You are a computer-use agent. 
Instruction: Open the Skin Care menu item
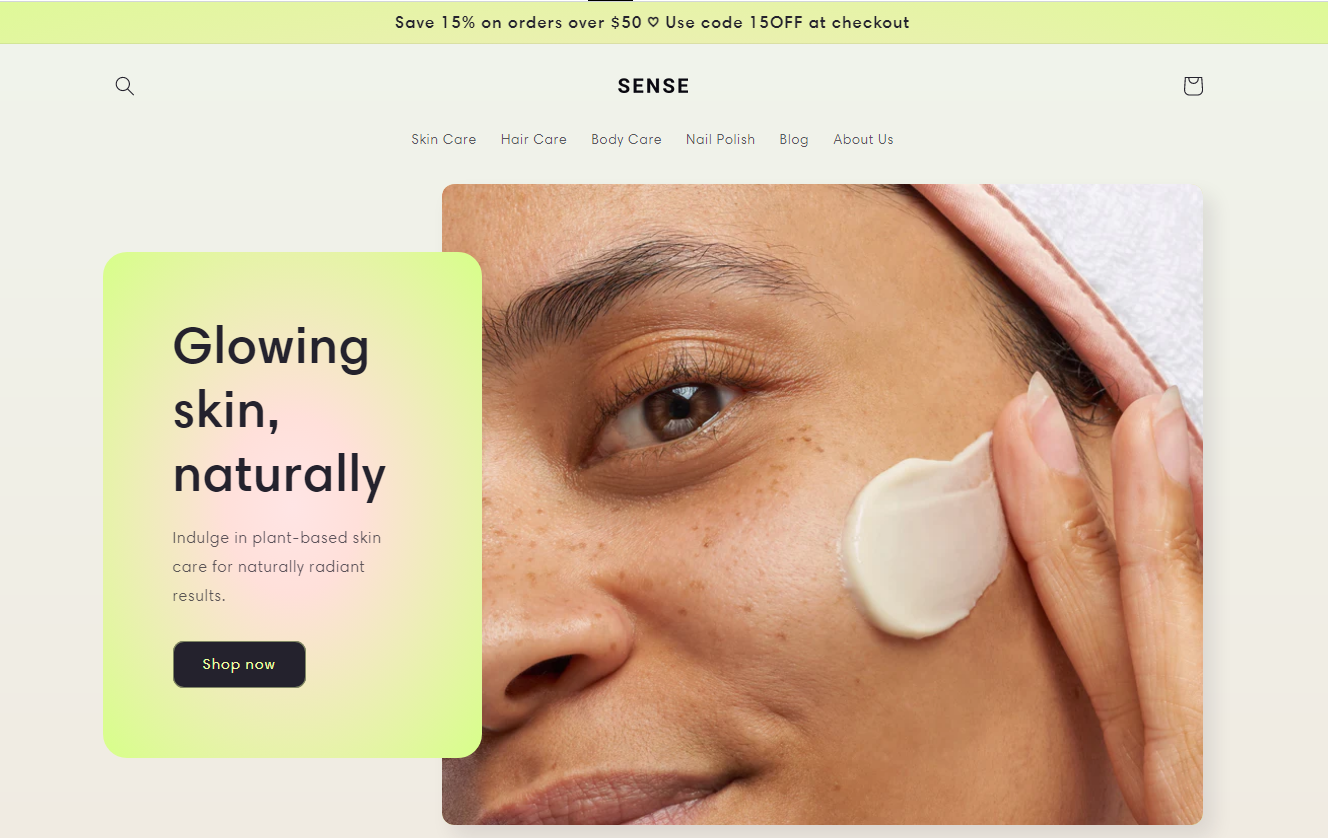tap(443, 139)
